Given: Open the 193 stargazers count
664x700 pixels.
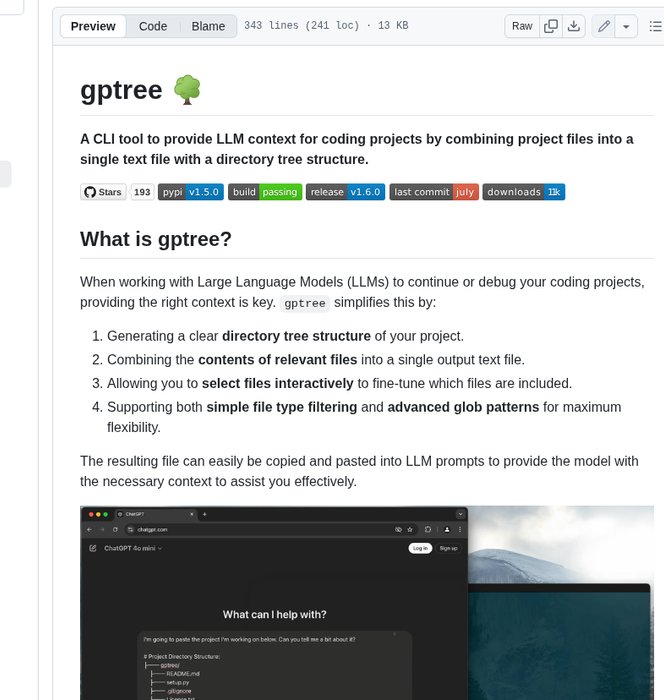Looking at the screenshot, I should coord(142,192).
